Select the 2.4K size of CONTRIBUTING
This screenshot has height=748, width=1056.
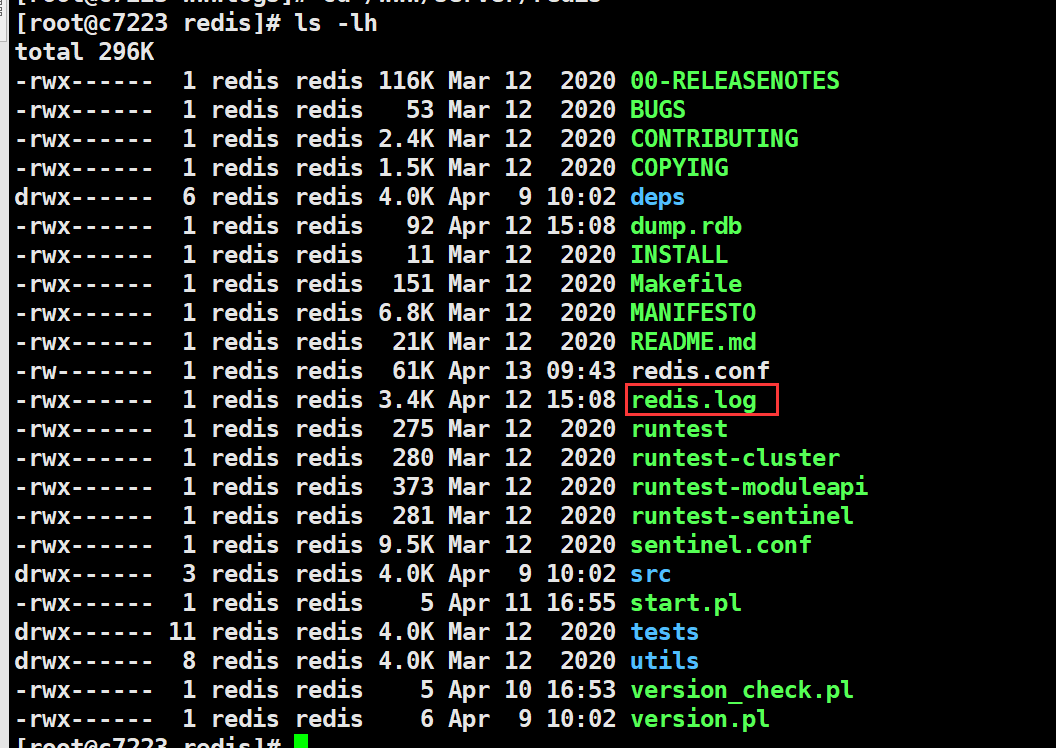point(406,139)
